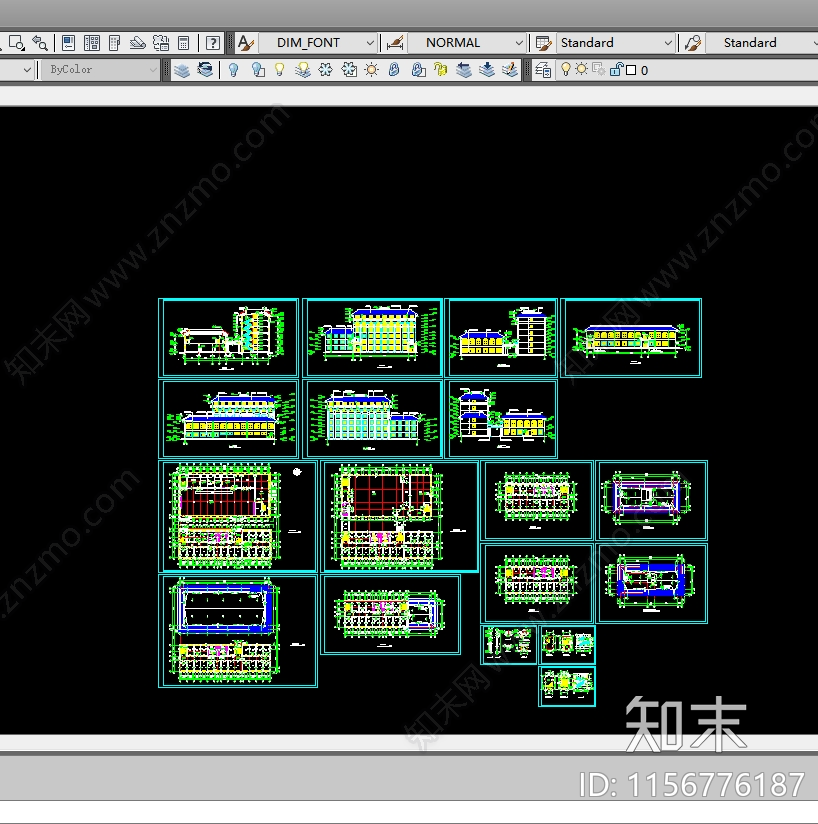Screen dimensions: 818x824
Task: Click Thaw All Layers sun icon
Action: coord(371,70)
